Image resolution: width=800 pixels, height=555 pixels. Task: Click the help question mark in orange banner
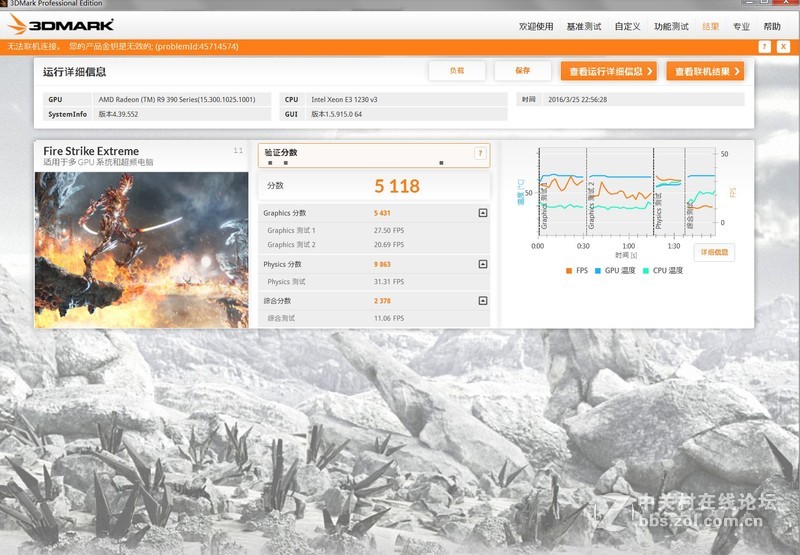(x=764, y=46)
